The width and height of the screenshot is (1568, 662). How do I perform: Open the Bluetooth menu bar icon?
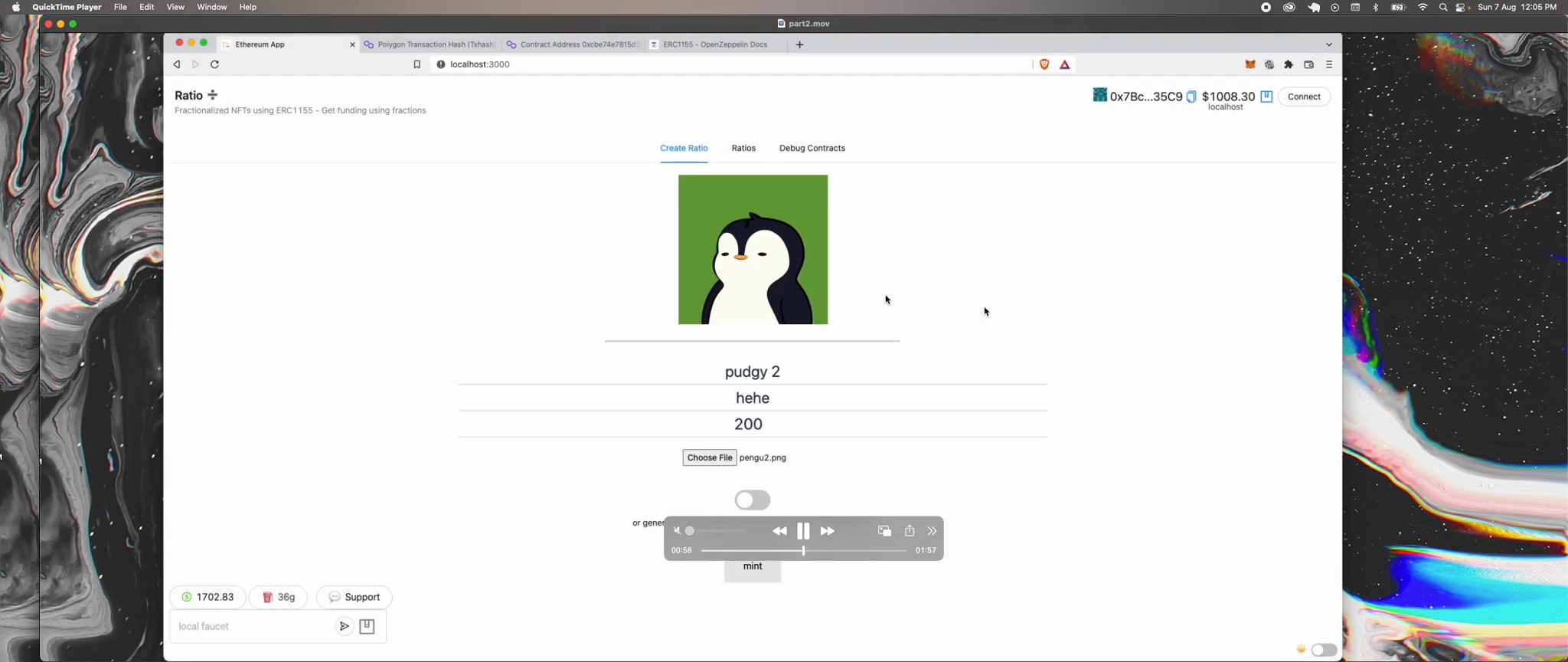pos(1375,7)
